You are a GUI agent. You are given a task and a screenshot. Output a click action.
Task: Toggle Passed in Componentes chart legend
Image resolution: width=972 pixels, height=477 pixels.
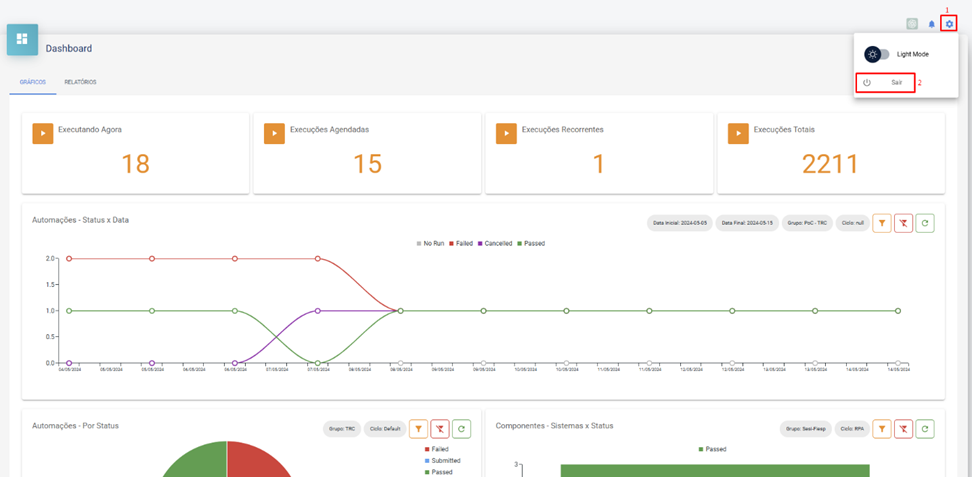[x=712, y=449]
